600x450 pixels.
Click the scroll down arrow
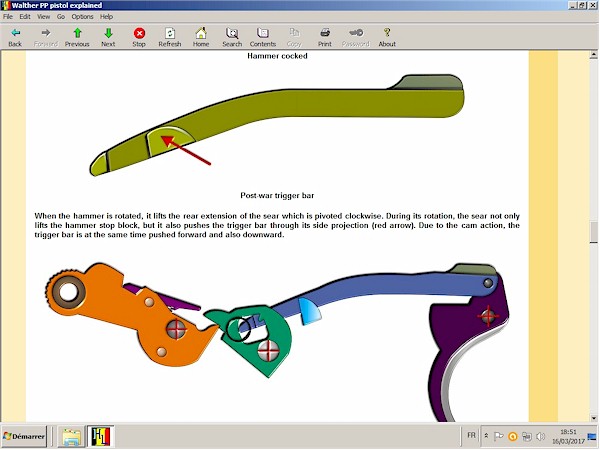point(593,418)
